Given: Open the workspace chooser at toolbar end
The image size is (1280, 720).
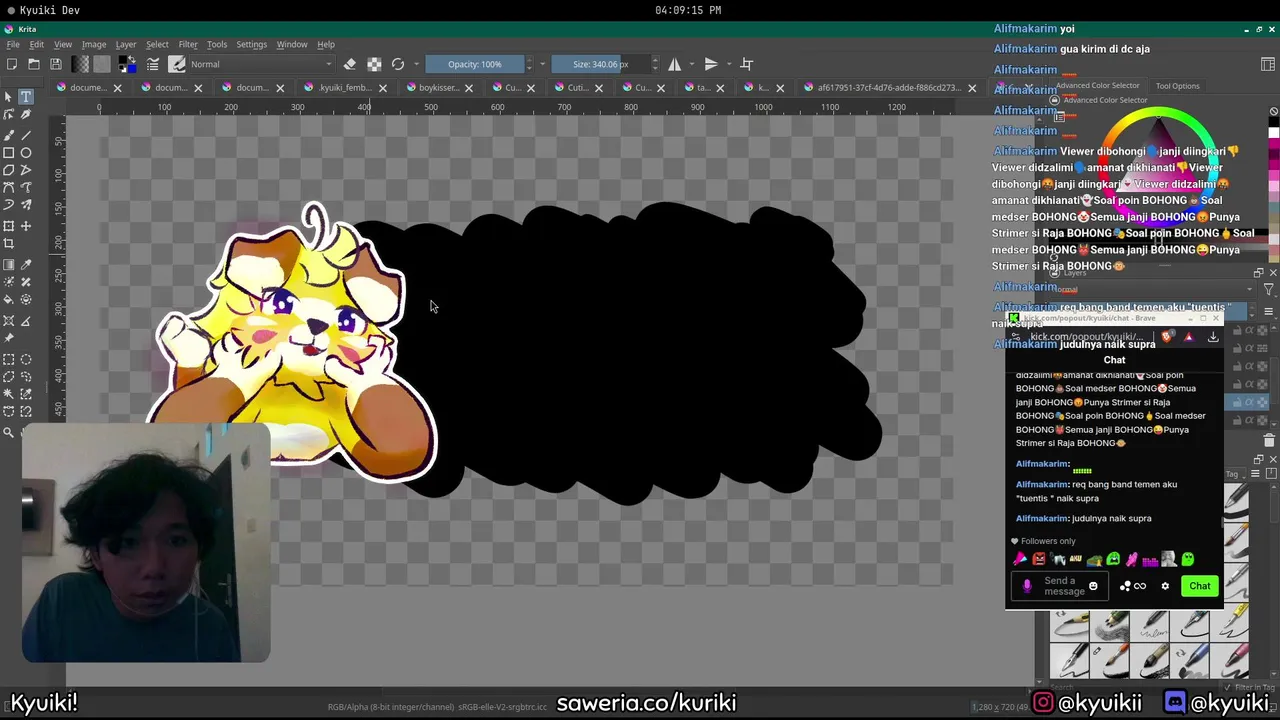Looking at the screenshot, I should [x=1268, y=64].
